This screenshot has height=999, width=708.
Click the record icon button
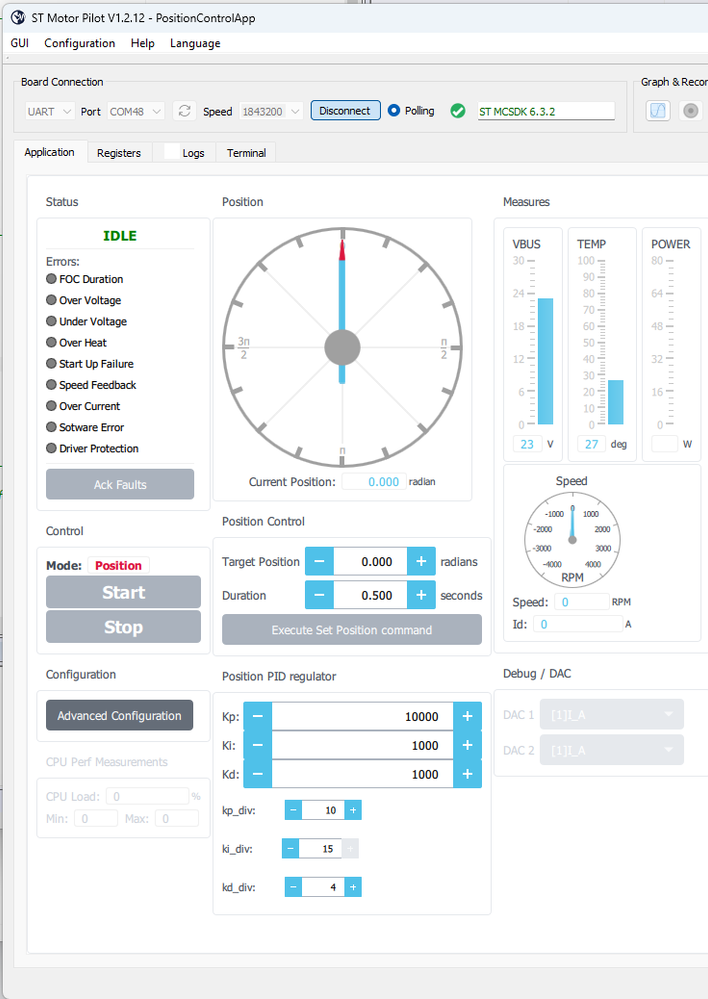tap(690, 111)
